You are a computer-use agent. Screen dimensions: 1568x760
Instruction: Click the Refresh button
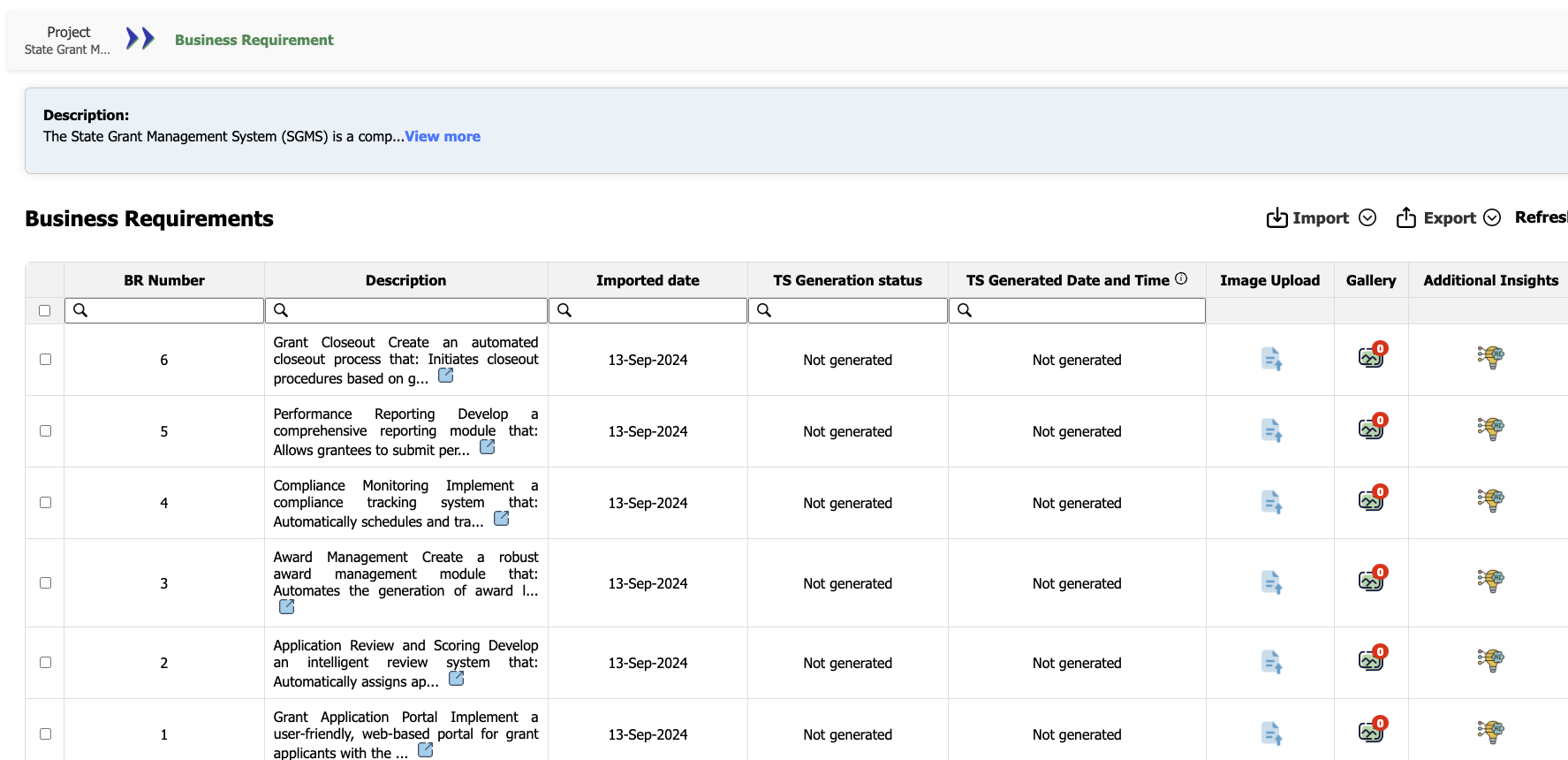(x=1541, y=217)
